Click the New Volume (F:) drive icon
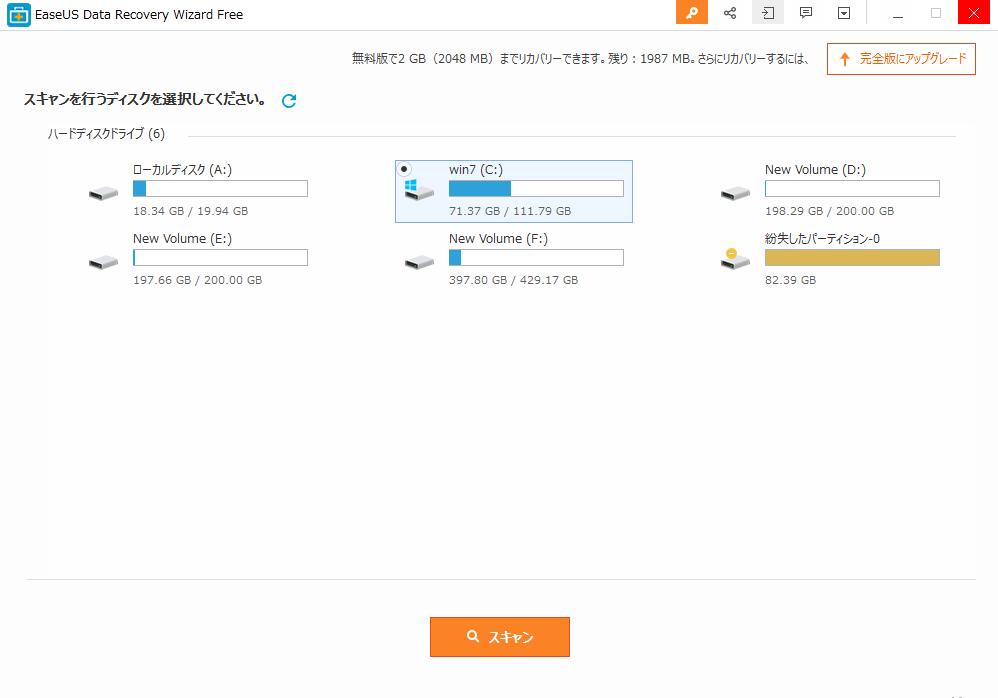998x698 pixels. (x=419, y=262)
